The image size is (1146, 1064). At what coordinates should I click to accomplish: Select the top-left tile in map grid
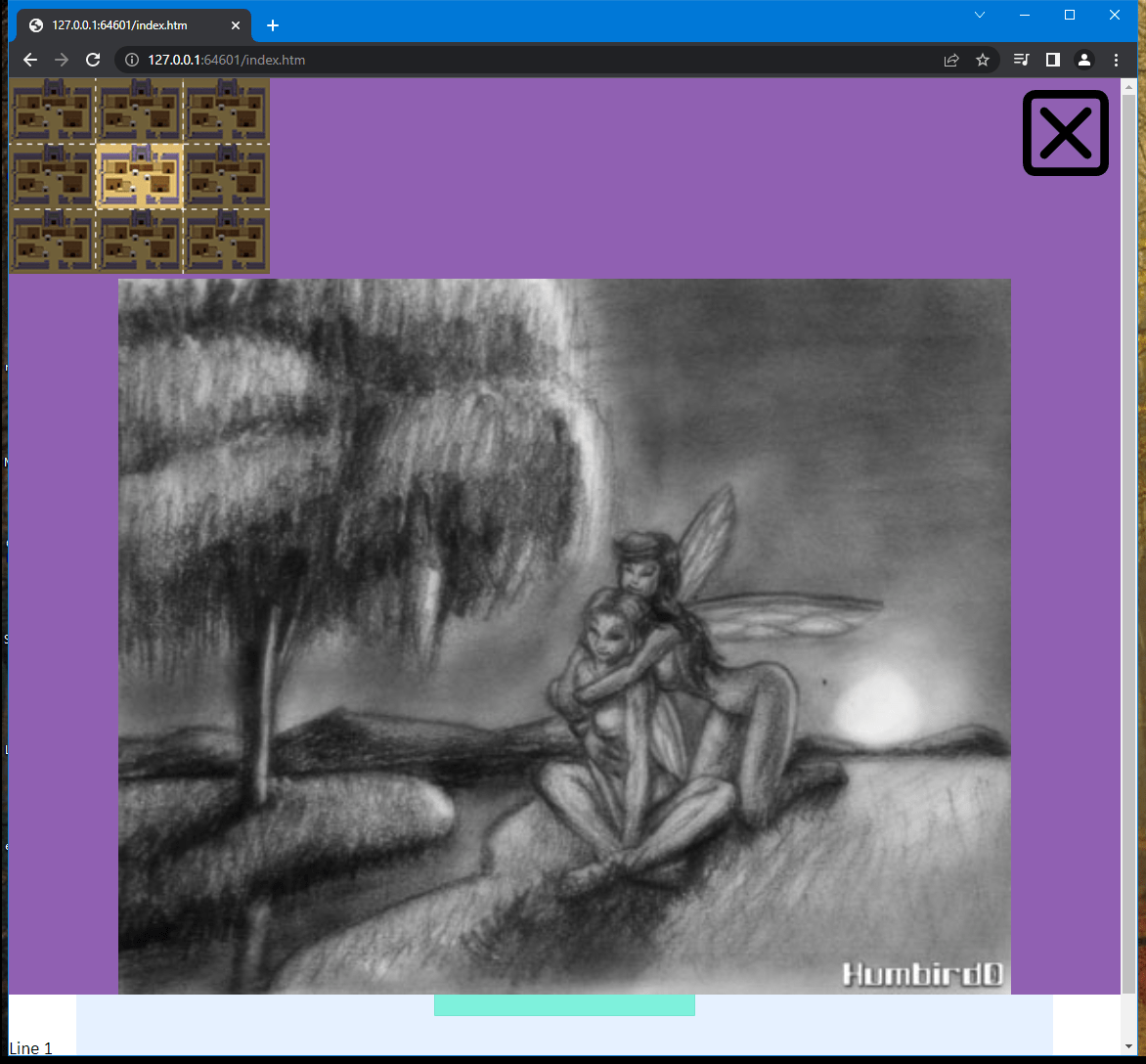[52, 109]
